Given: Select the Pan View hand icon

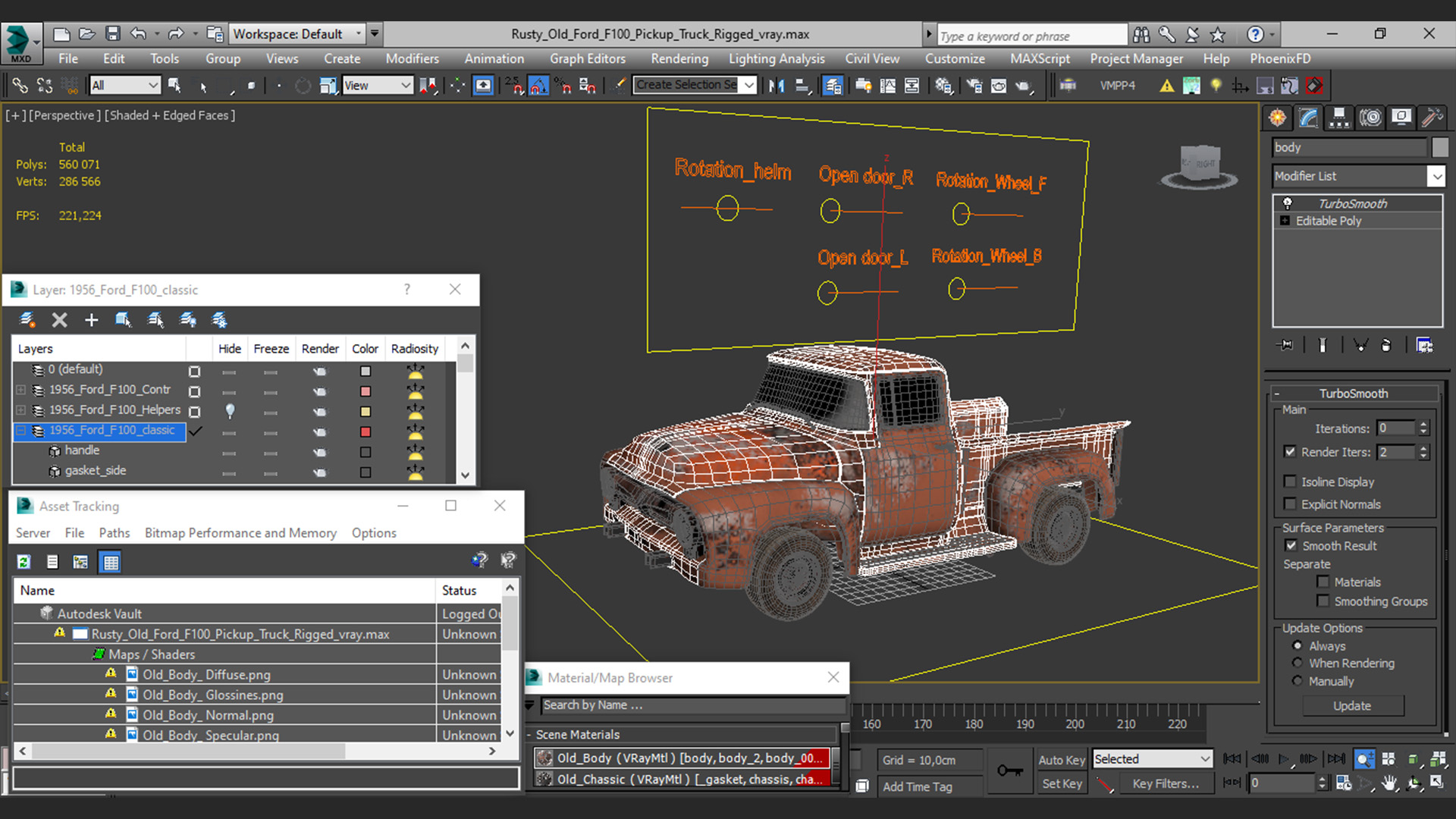Looking at the screenshot, I should pos(1389,783).
